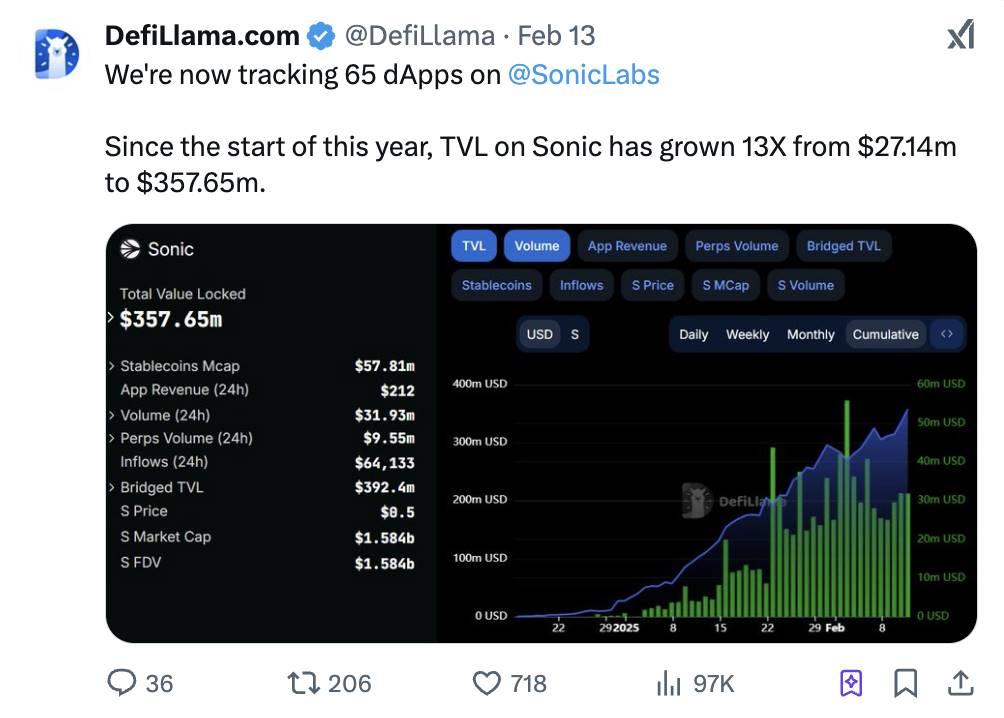Screen dimensions: 1004x718
Task: Enable the Cumulative data view
Action: [x=885, y=334]
